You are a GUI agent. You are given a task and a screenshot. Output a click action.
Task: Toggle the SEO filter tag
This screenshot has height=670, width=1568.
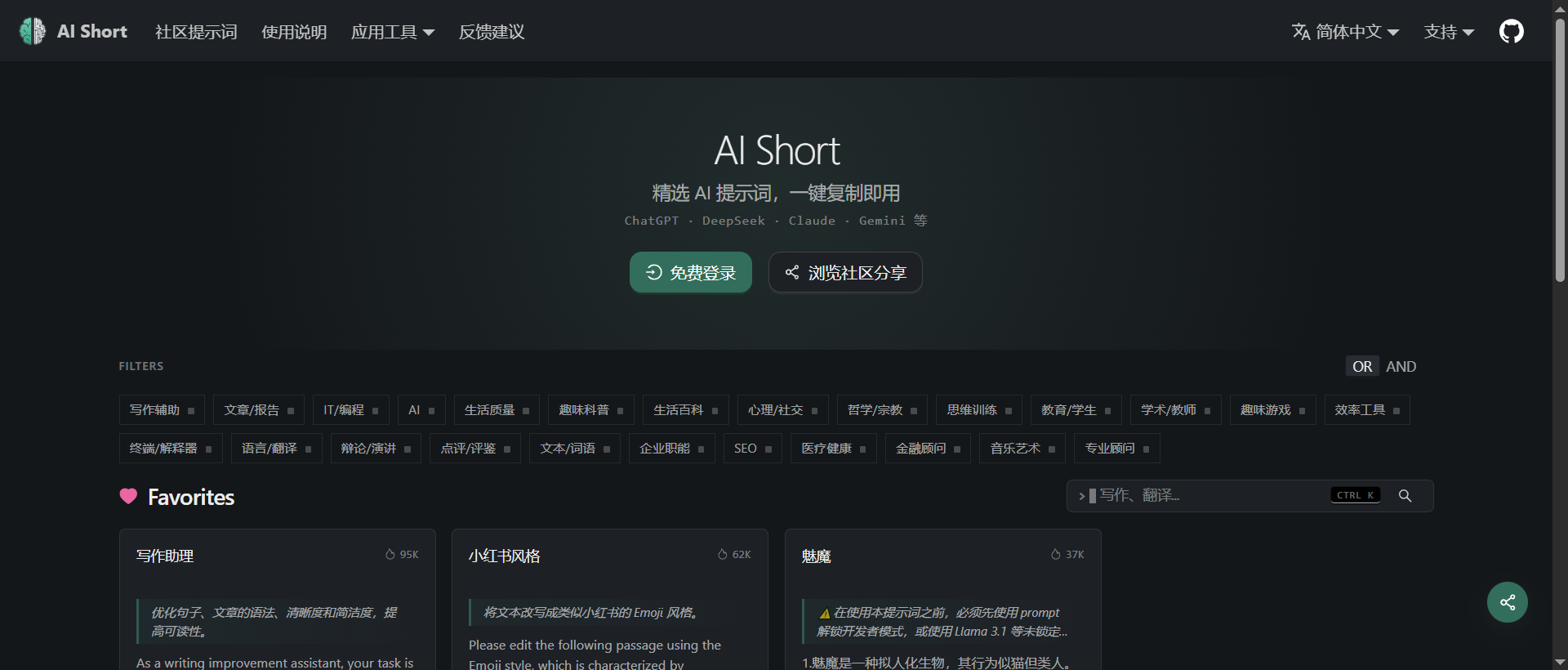click(753, 449)
